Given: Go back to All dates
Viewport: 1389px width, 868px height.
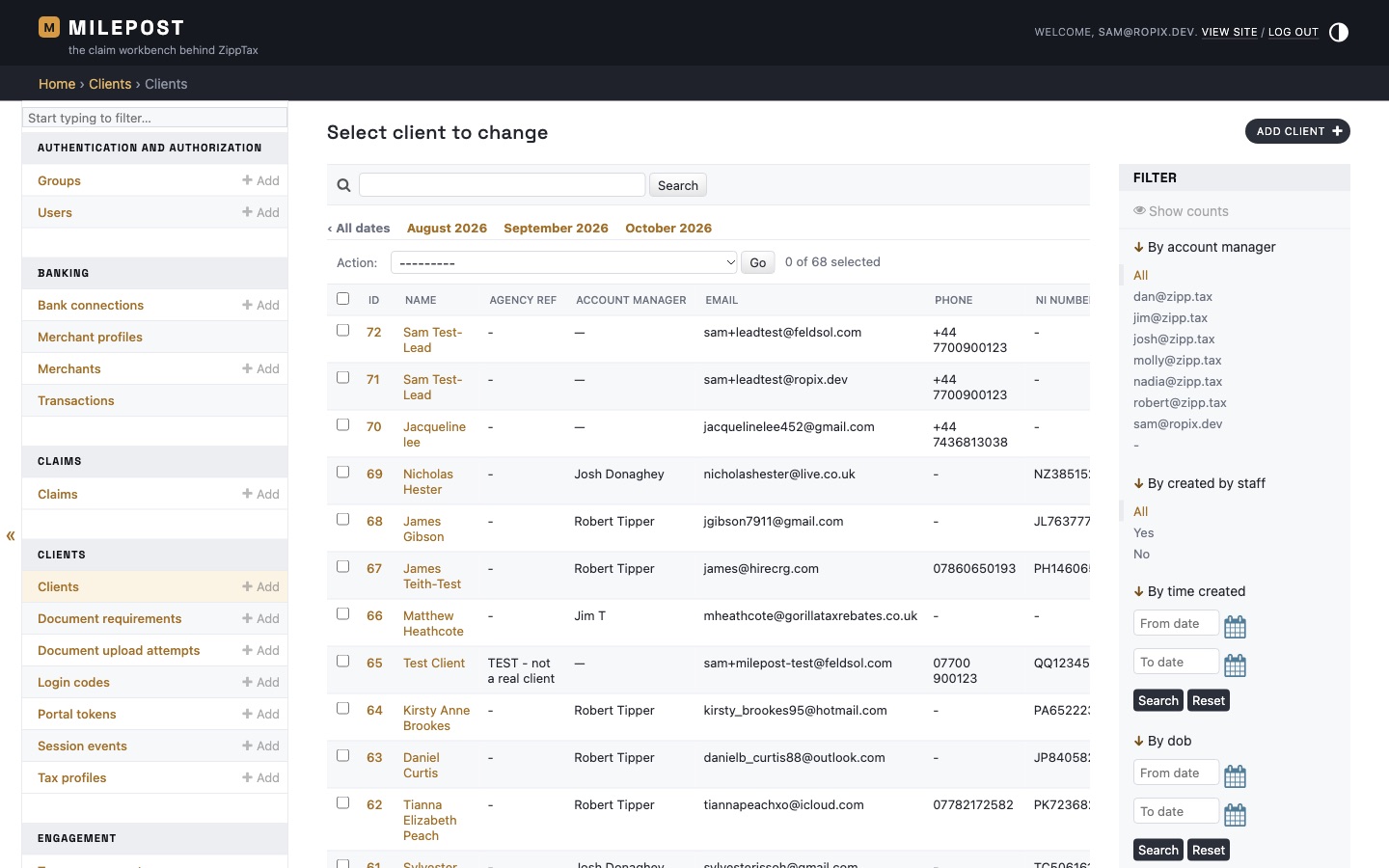Looking at the screenshot, I should click(359, 229).
